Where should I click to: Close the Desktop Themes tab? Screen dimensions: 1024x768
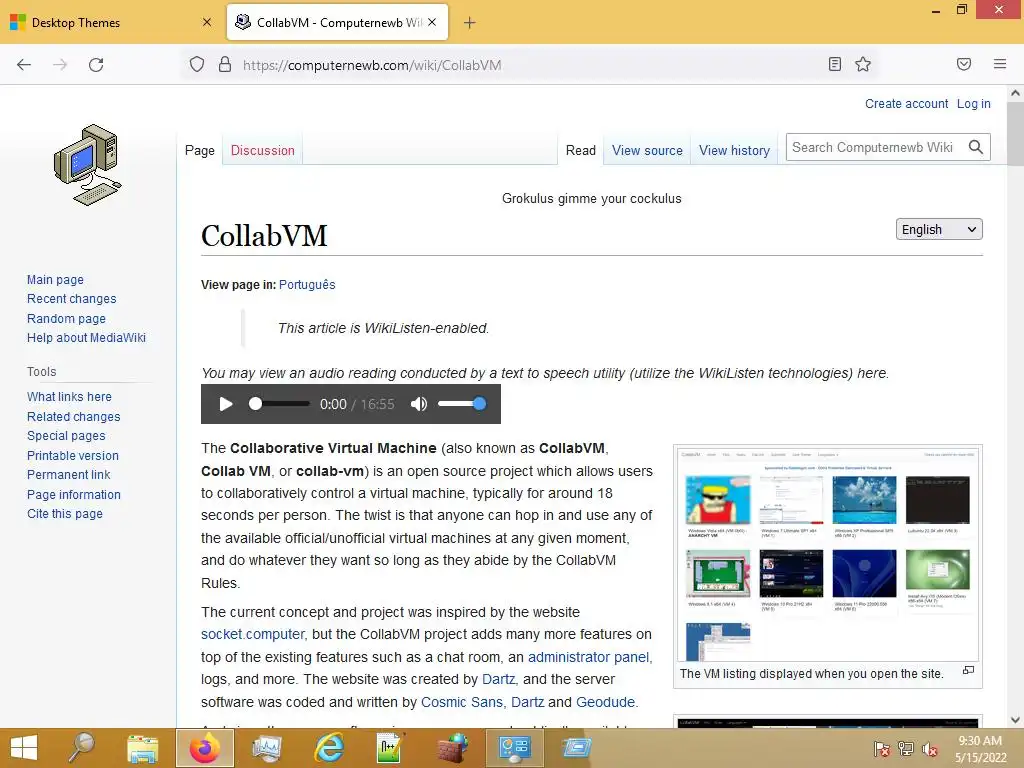pyautogui.click(x=207, y=22)
